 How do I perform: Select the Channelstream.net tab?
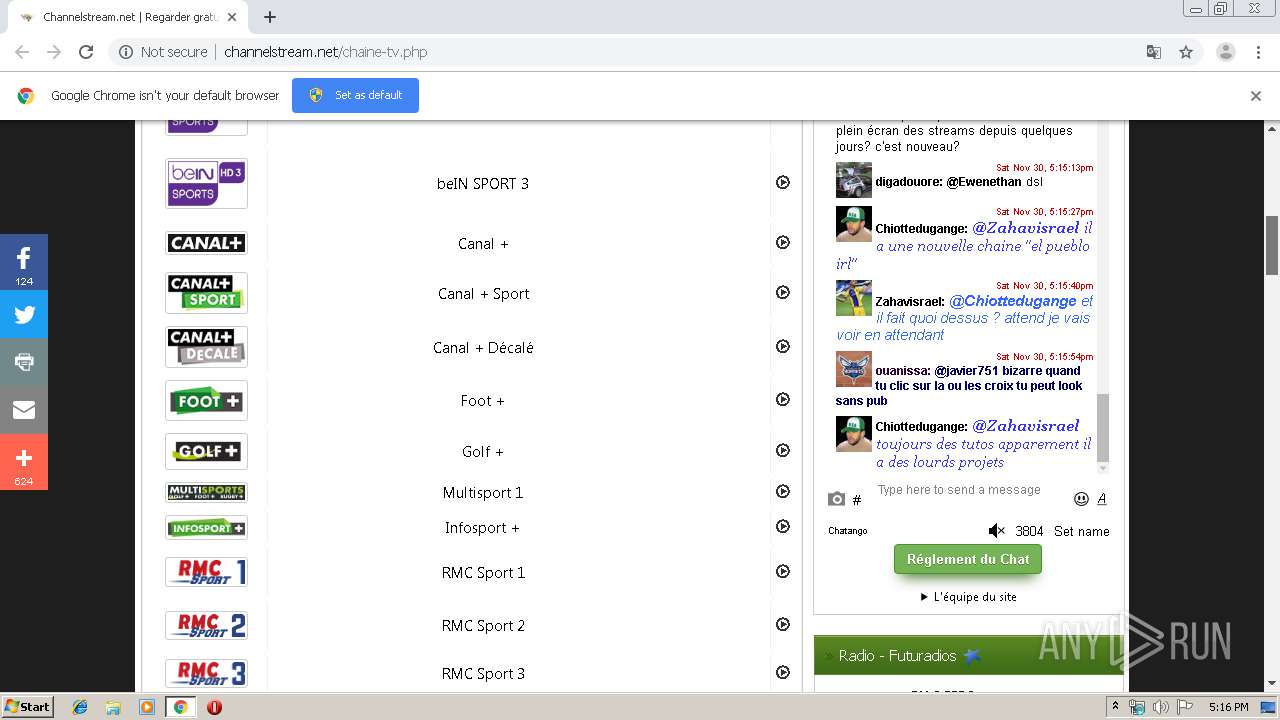click(130, 17)
